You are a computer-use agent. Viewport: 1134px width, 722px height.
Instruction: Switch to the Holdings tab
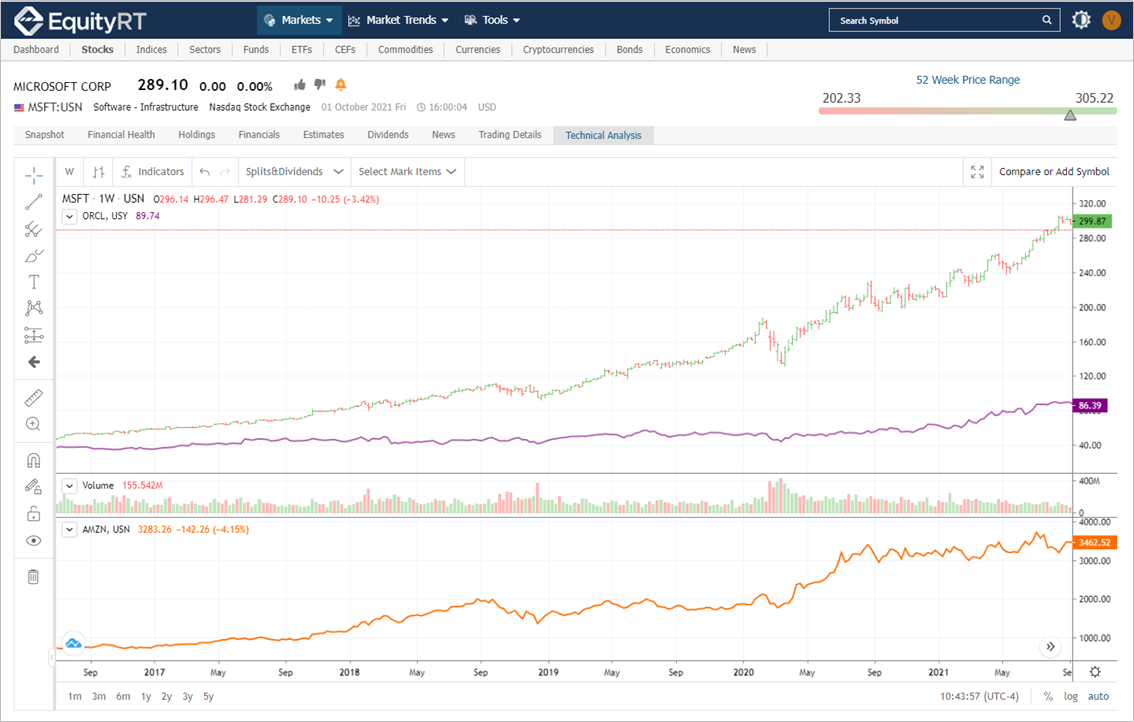tap(197, 135)
